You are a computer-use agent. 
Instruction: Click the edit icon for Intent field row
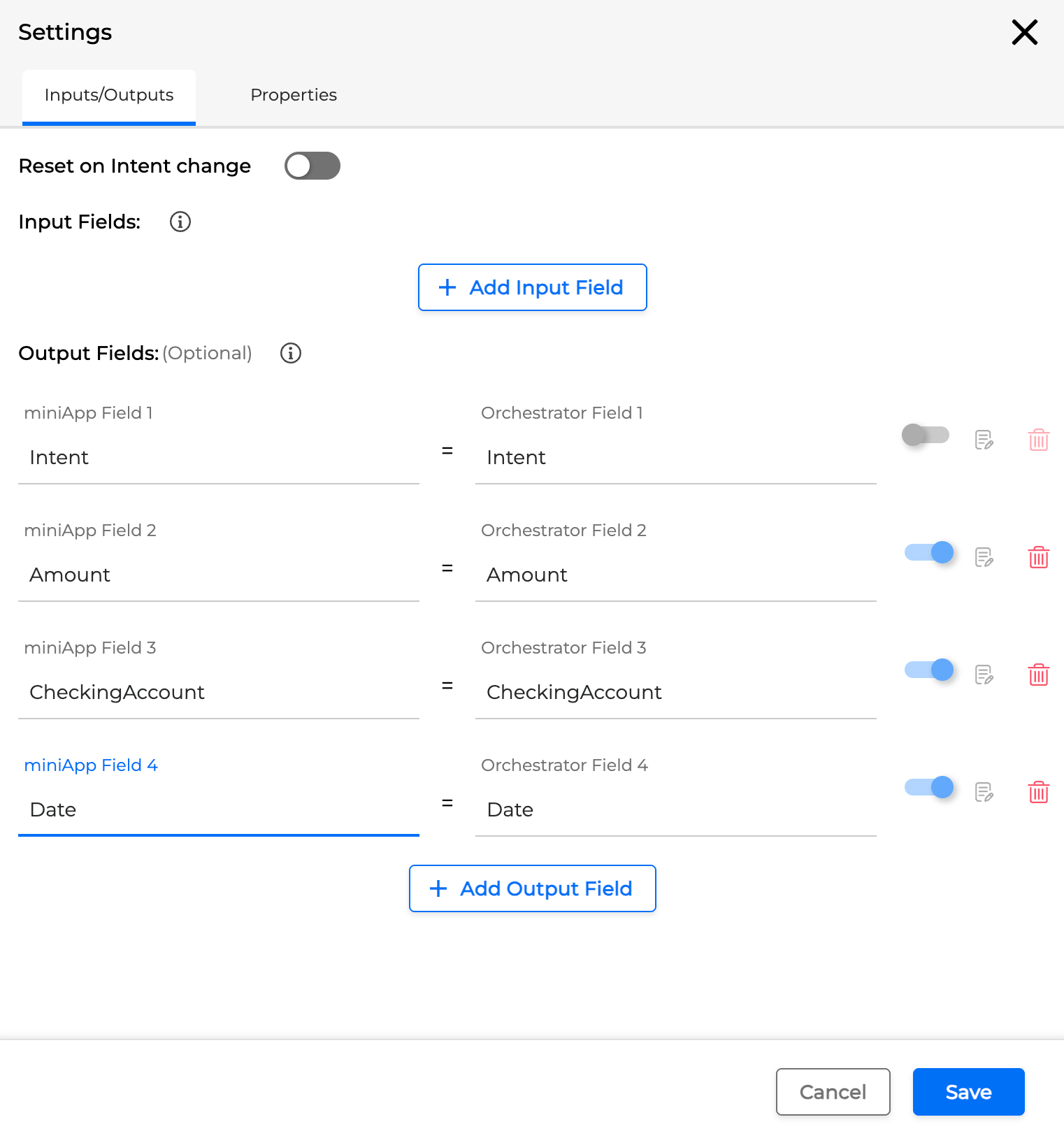click(x=984, y=440)
